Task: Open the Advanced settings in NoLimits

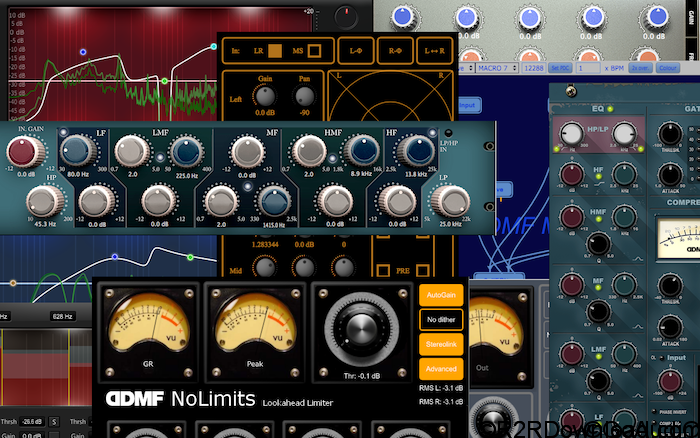Action: click(x=441, y=369)
